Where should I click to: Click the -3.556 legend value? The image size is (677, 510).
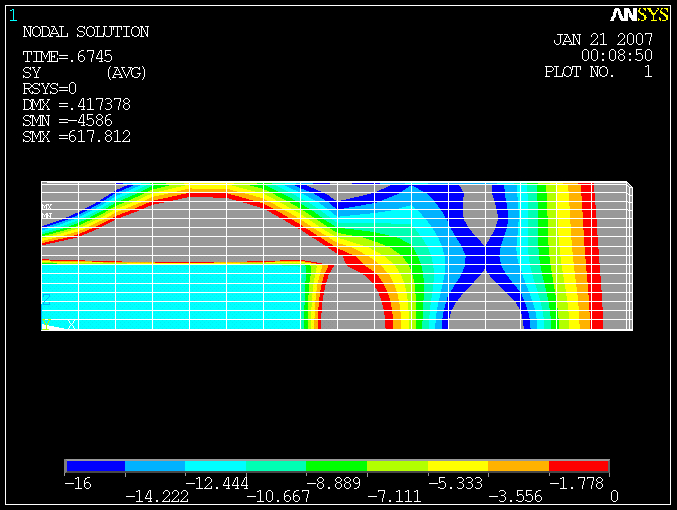[x=515, y=497]
